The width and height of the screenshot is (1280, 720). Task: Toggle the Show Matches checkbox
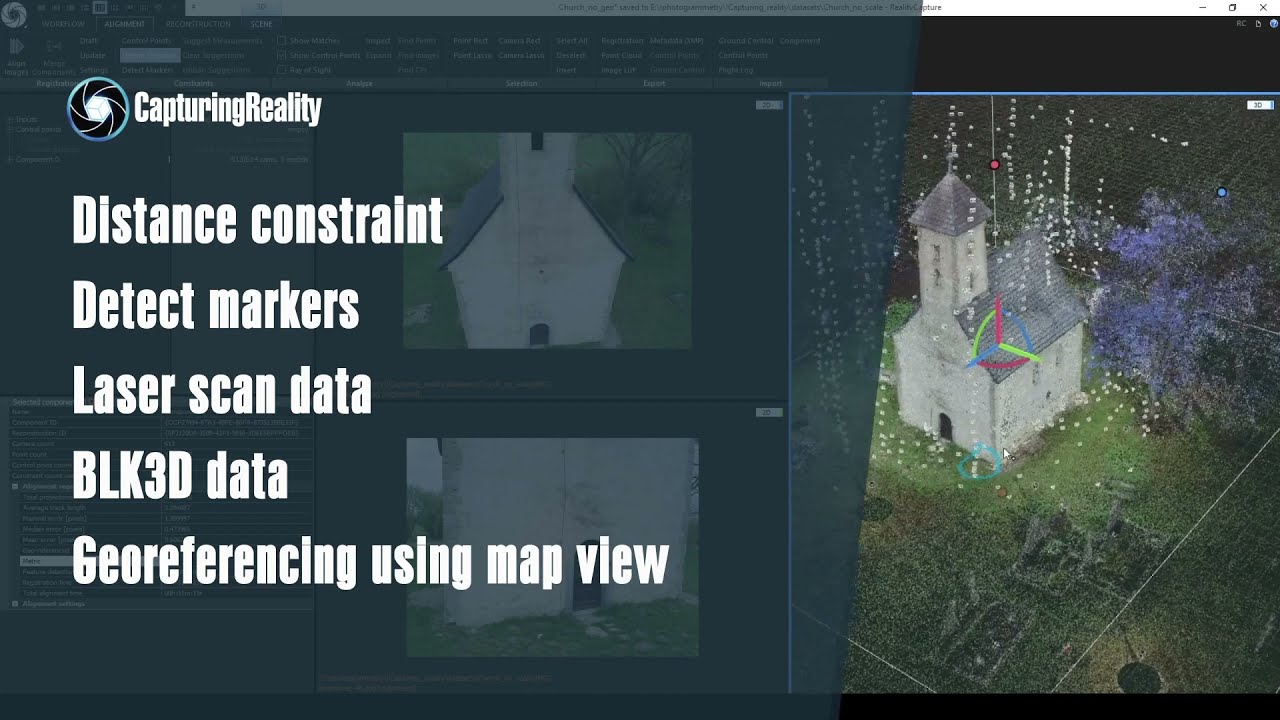(282, 41)
